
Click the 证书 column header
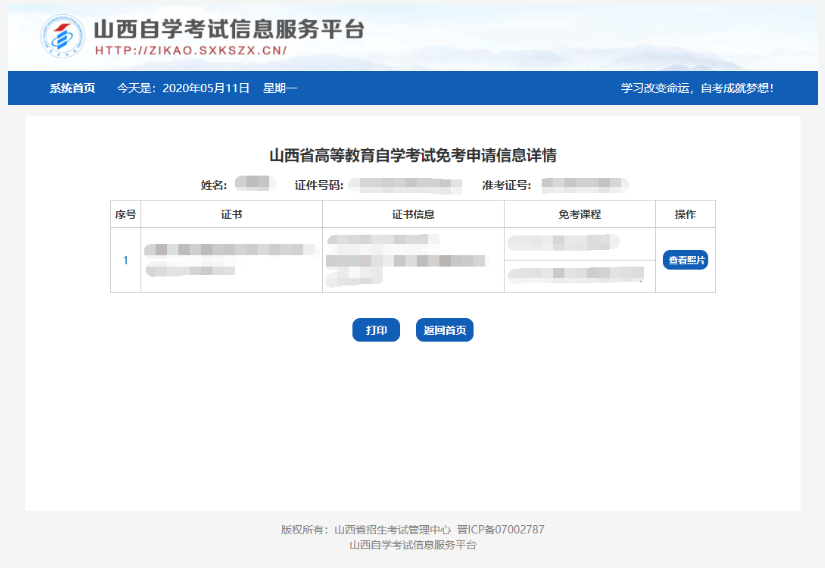coord(232,215)
